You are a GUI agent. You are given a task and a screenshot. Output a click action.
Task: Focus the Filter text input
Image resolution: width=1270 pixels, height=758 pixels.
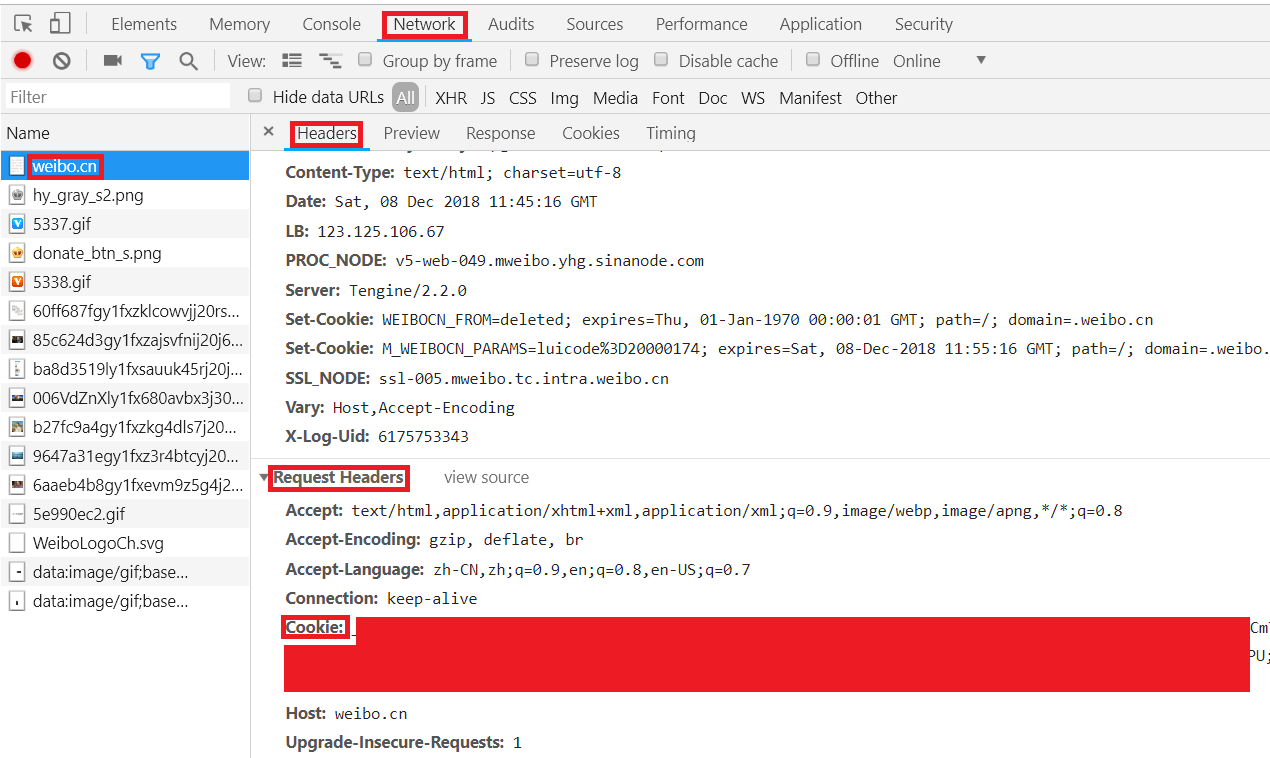[118, 97]
